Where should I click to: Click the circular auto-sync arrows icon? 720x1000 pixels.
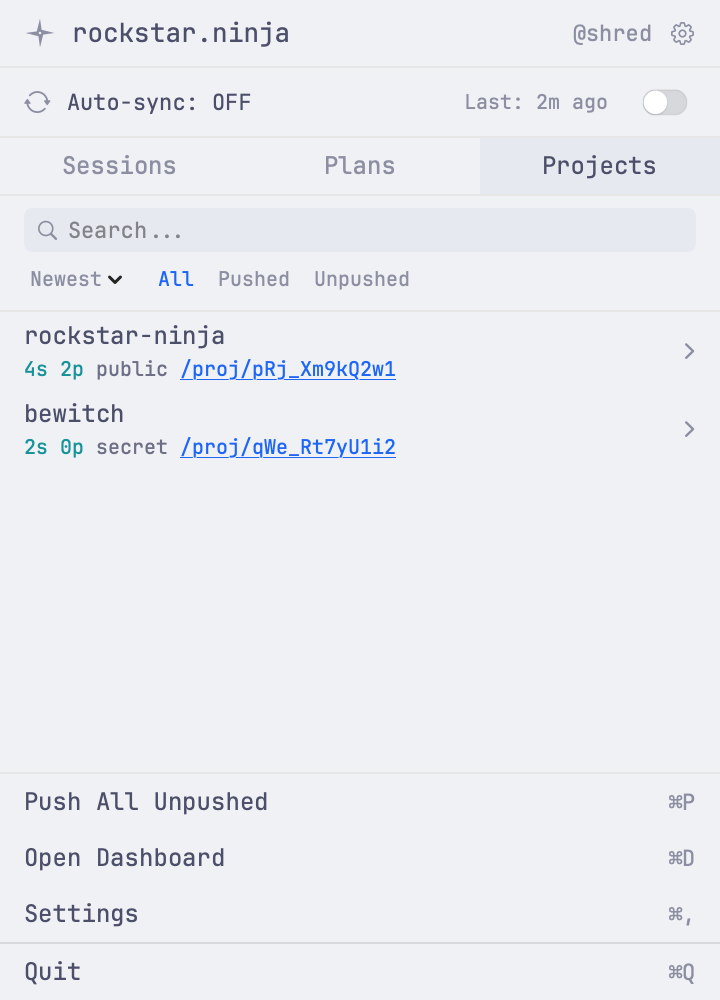click(37, 101)
